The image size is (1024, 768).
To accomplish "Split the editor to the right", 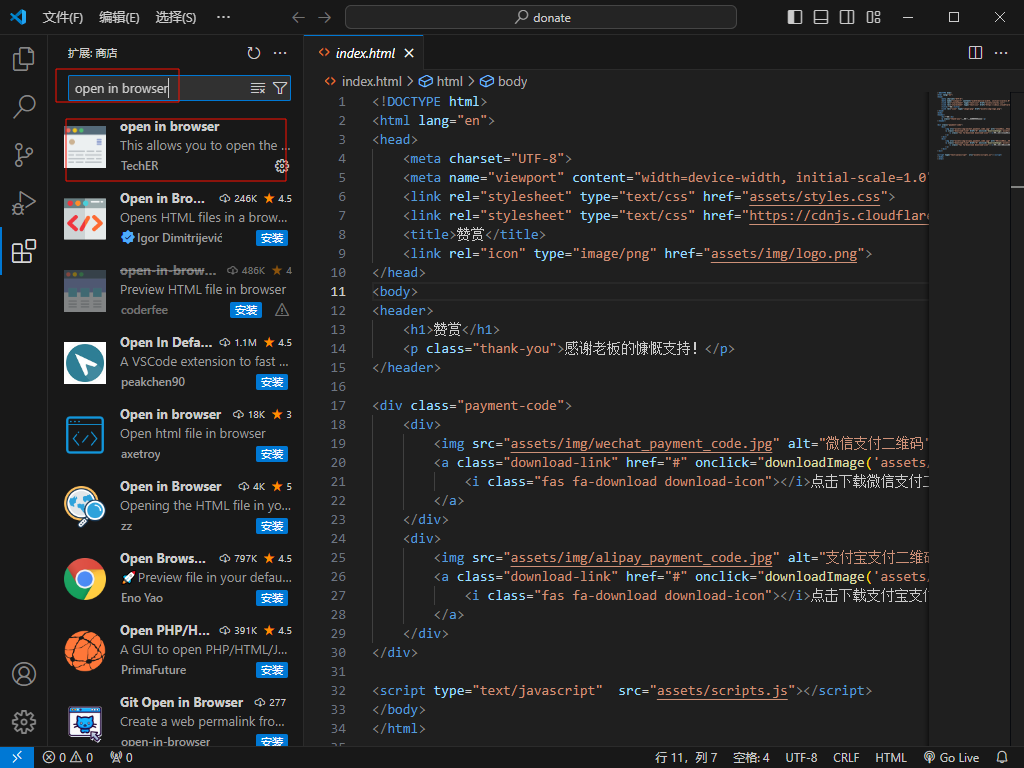I will [x=975, y=53].
